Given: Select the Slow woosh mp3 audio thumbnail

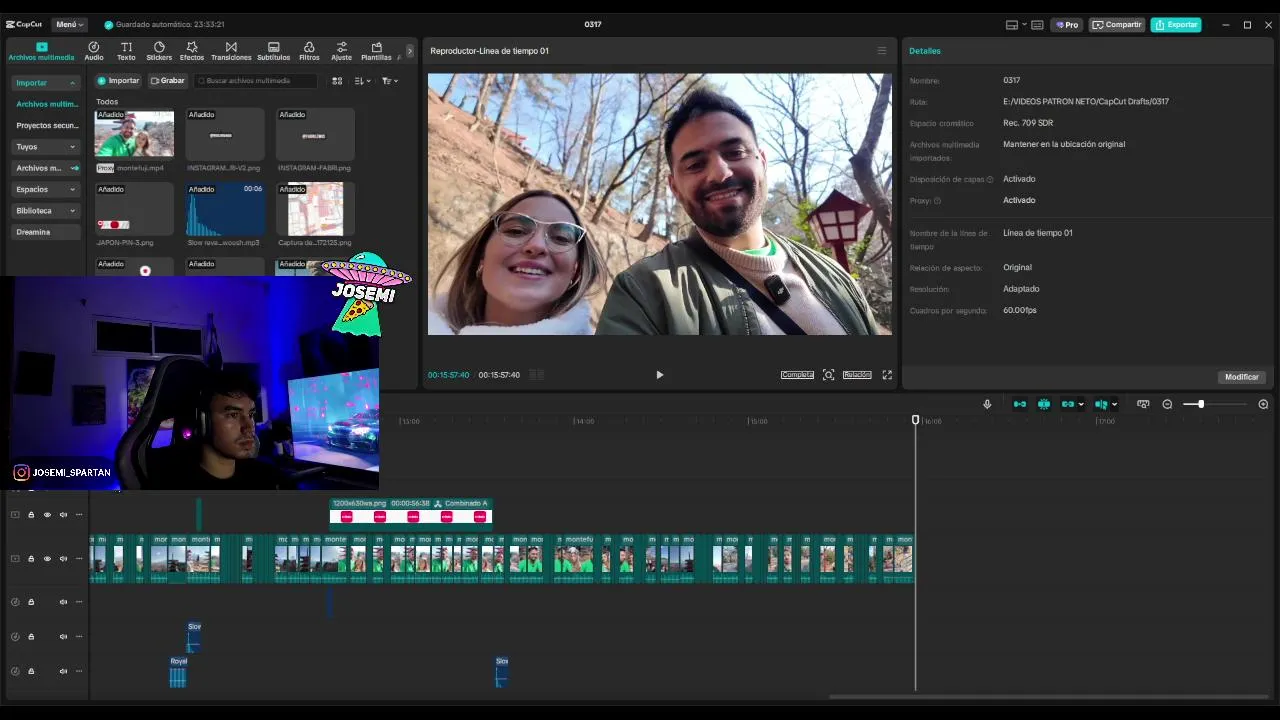Looking at the screenshot, I should click(225, 209).
